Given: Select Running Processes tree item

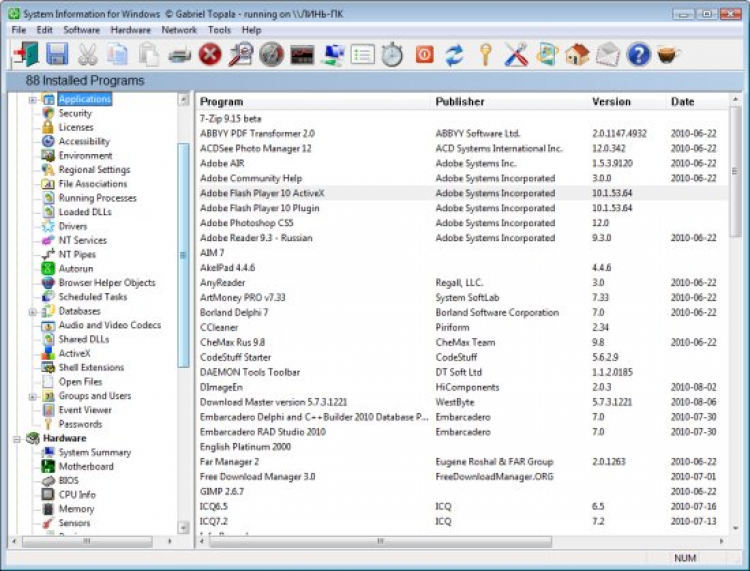Looking at the screenshot, I should click(x=98, y=198).
